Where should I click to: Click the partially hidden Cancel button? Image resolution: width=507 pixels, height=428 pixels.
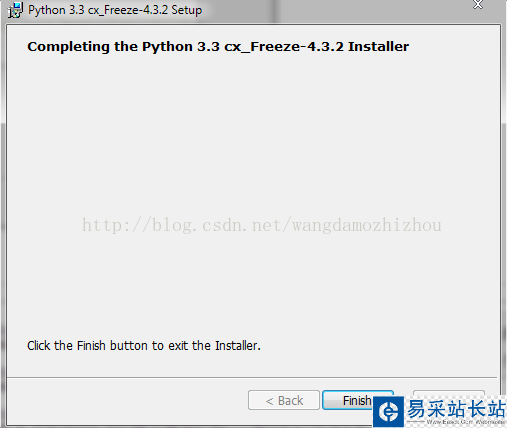(x=449, y=393)
